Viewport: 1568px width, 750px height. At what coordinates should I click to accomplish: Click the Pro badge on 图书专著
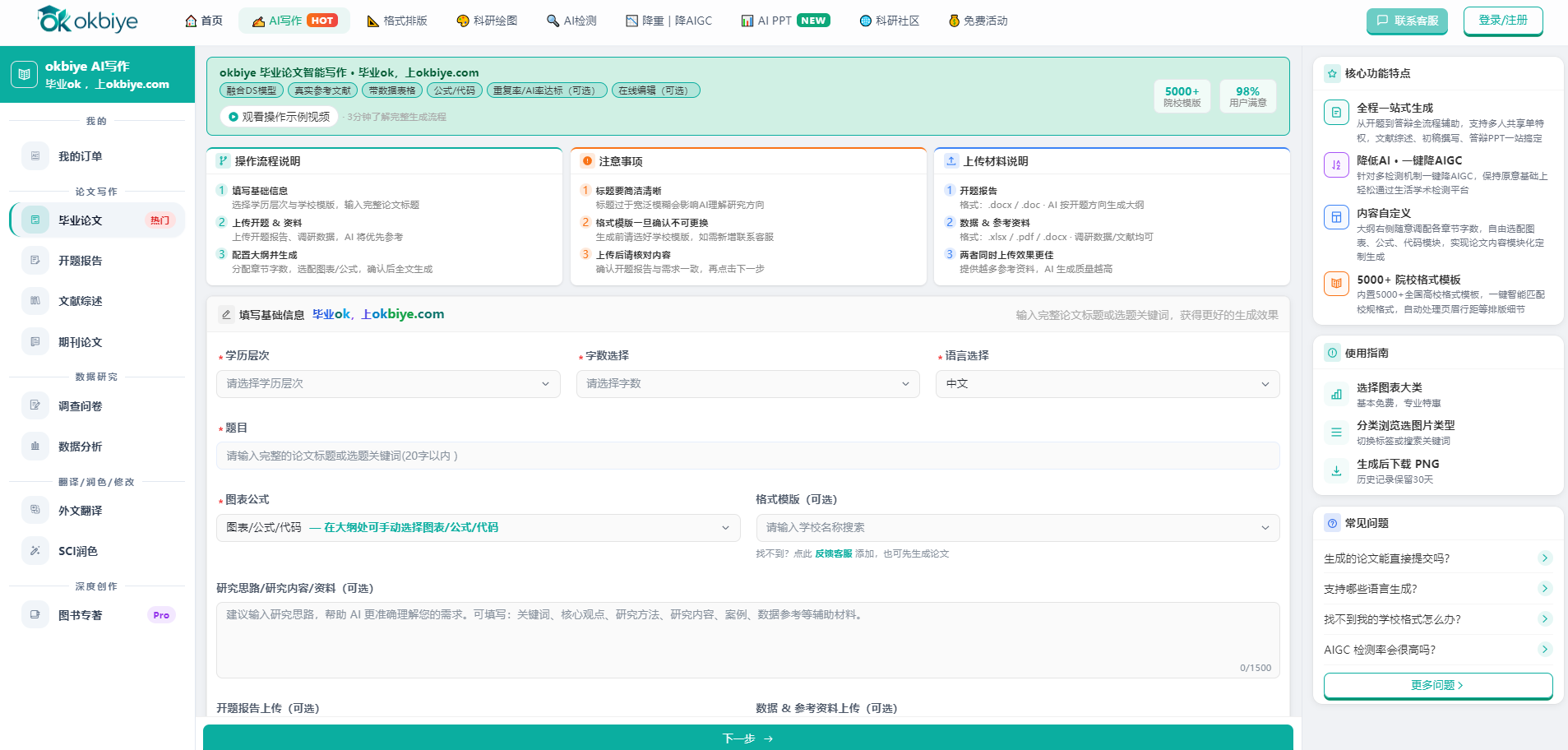[161, 615]
